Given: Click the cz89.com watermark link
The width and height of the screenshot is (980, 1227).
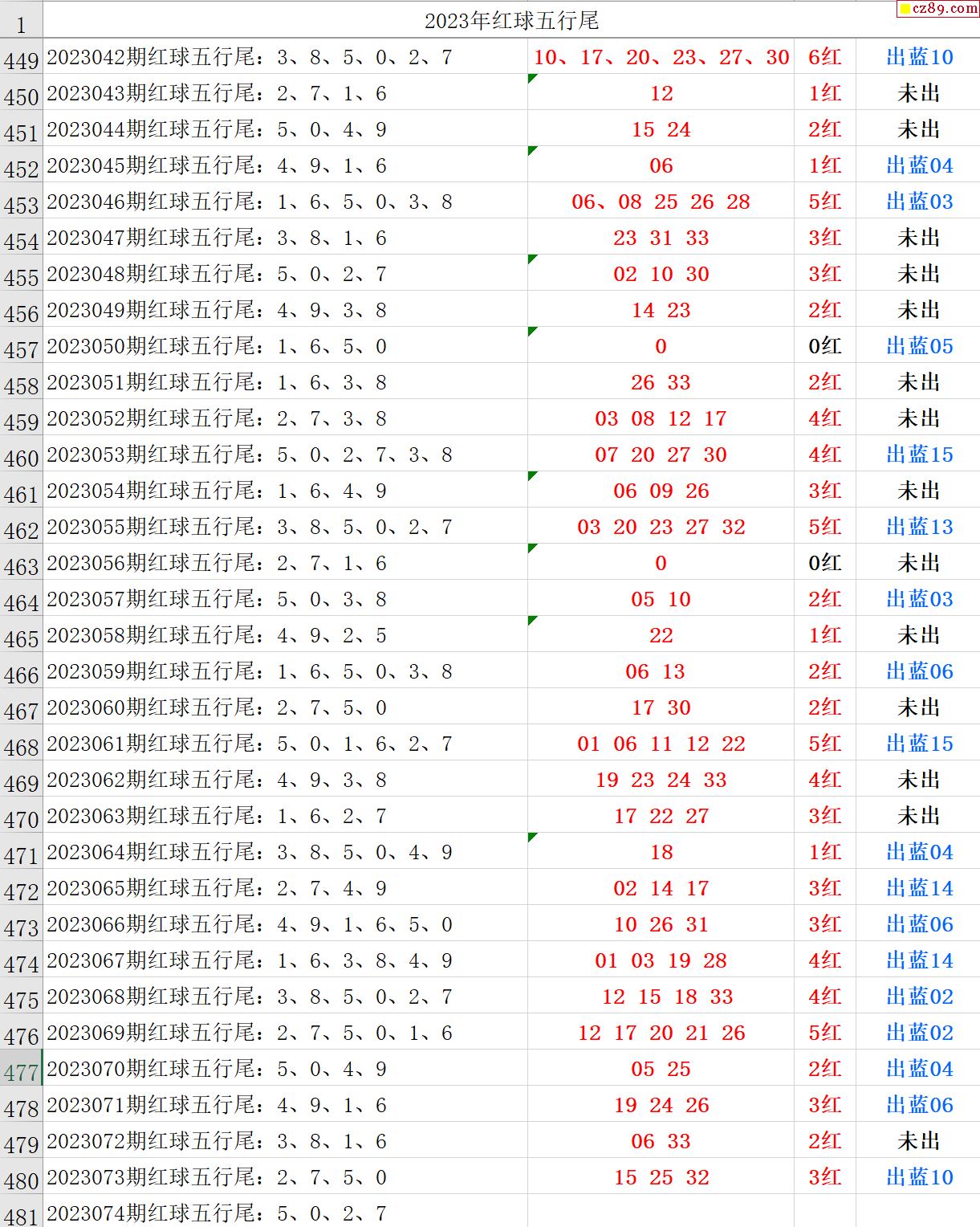Looking at the screenshot, I should (937, 9).
